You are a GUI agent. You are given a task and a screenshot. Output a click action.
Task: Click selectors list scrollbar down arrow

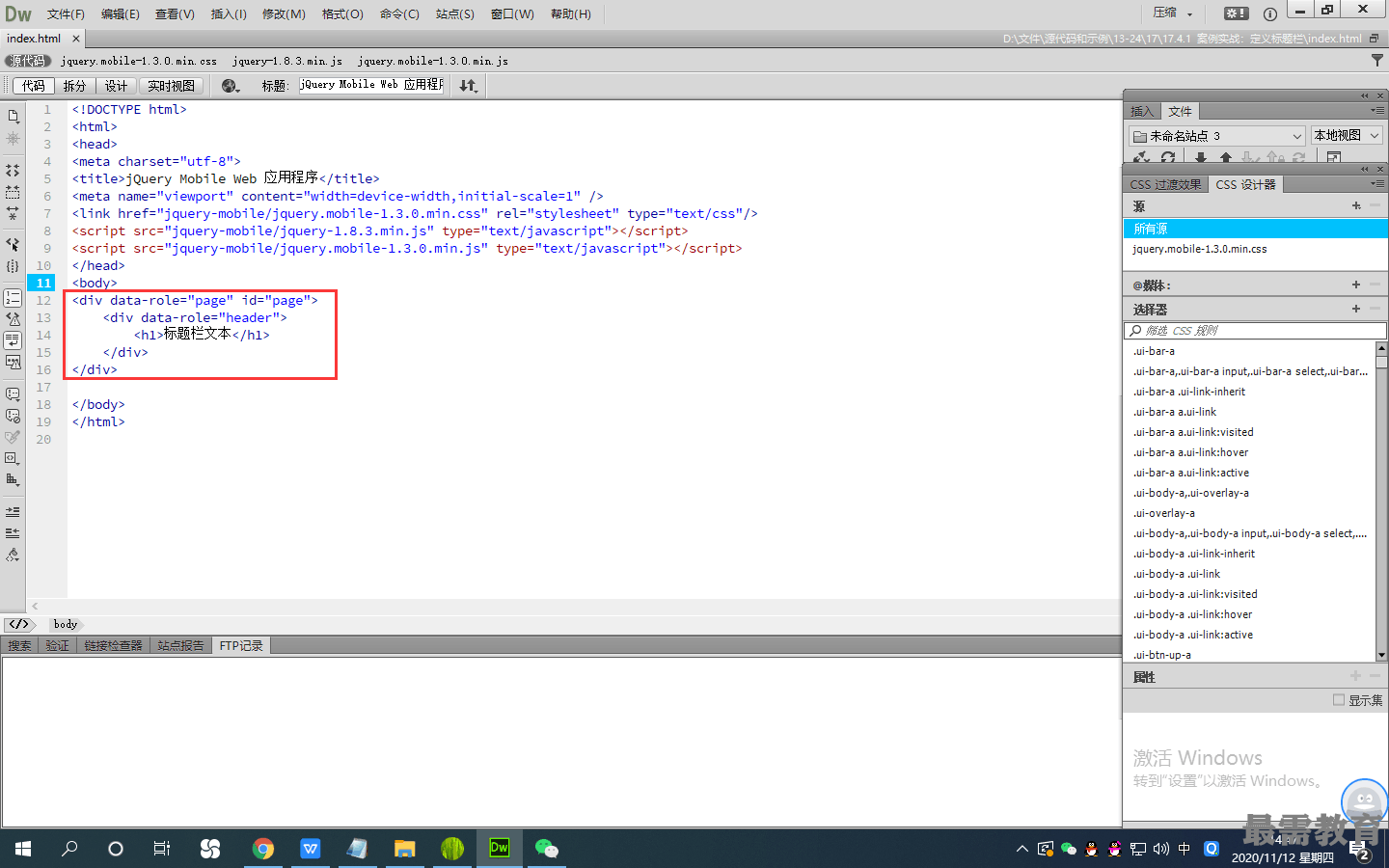point(1381,655)
